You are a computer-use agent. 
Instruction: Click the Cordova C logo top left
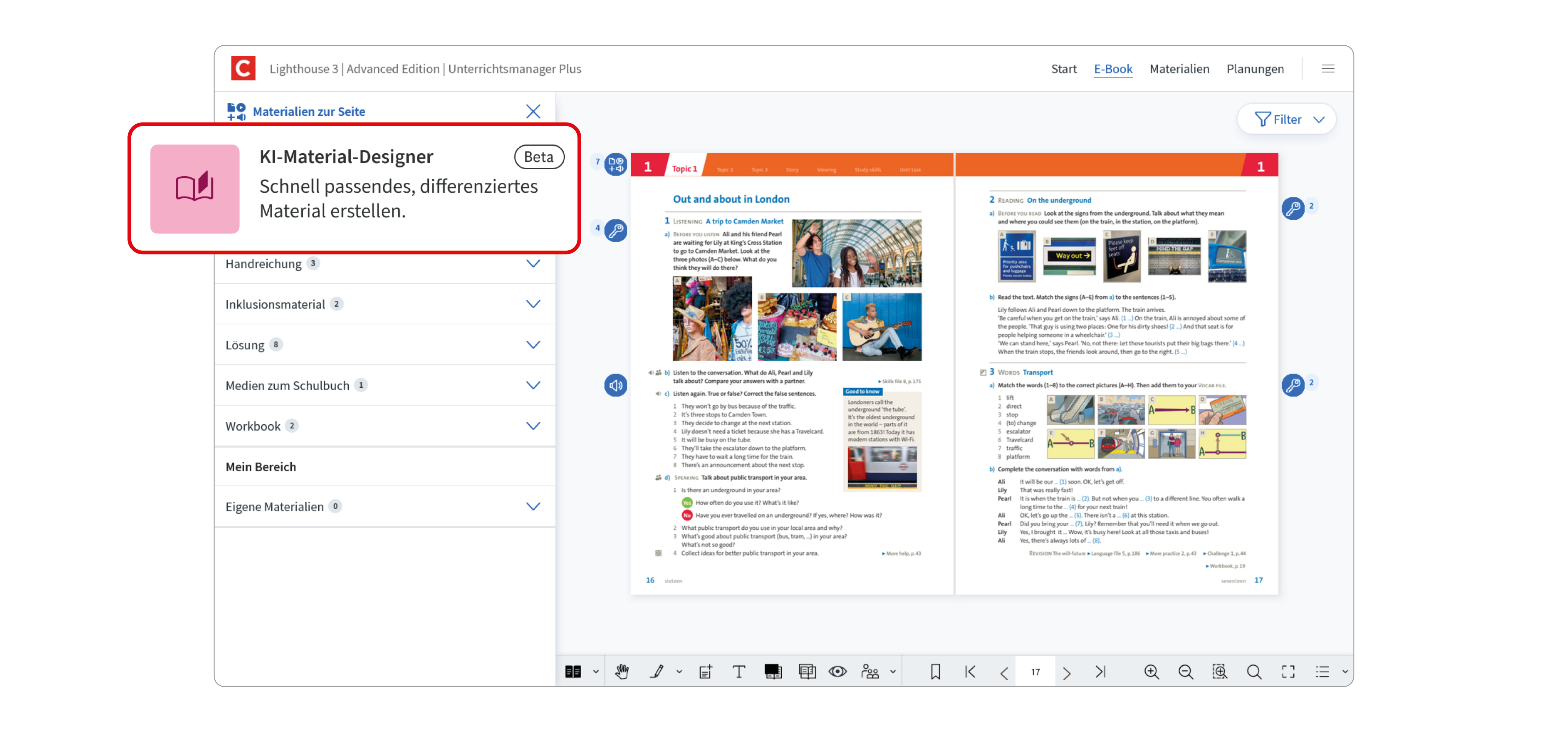[x=243, y=68]
